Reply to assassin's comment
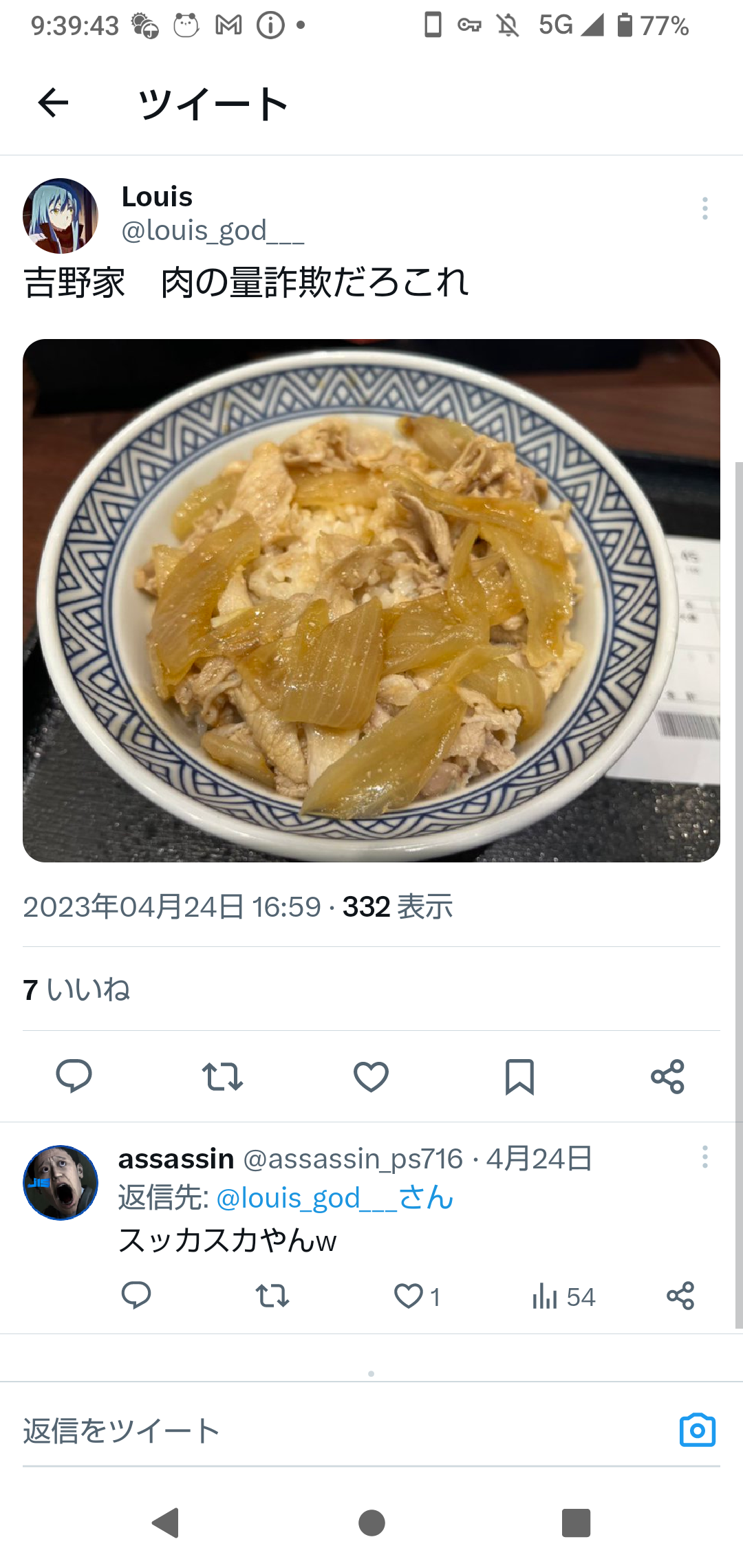Screen dimensions: 743x1568 [x=136, y=1296]
